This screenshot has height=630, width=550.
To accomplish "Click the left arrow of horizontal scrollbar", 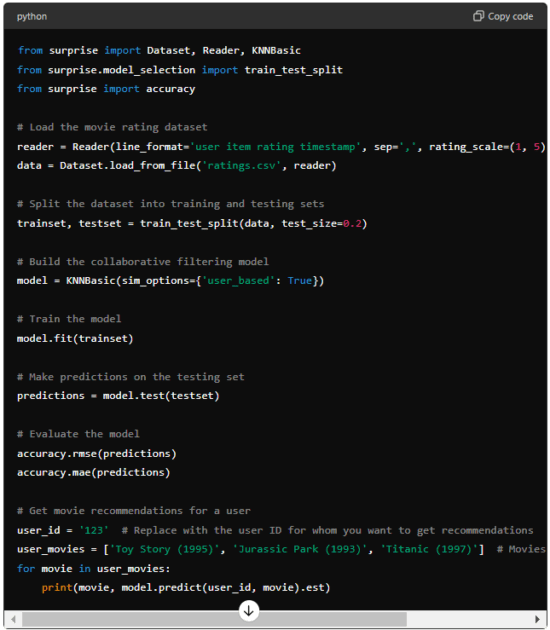I will point(13,619).
